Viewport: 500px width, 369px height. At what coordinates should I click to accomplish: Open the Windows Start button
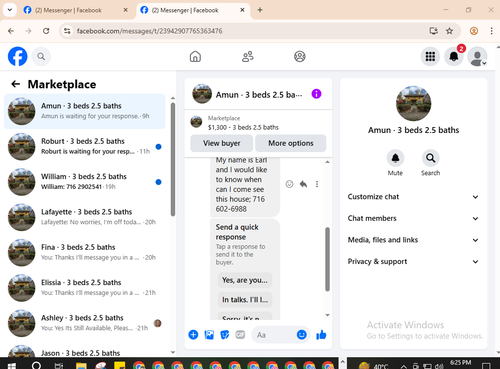coord(12,366)
